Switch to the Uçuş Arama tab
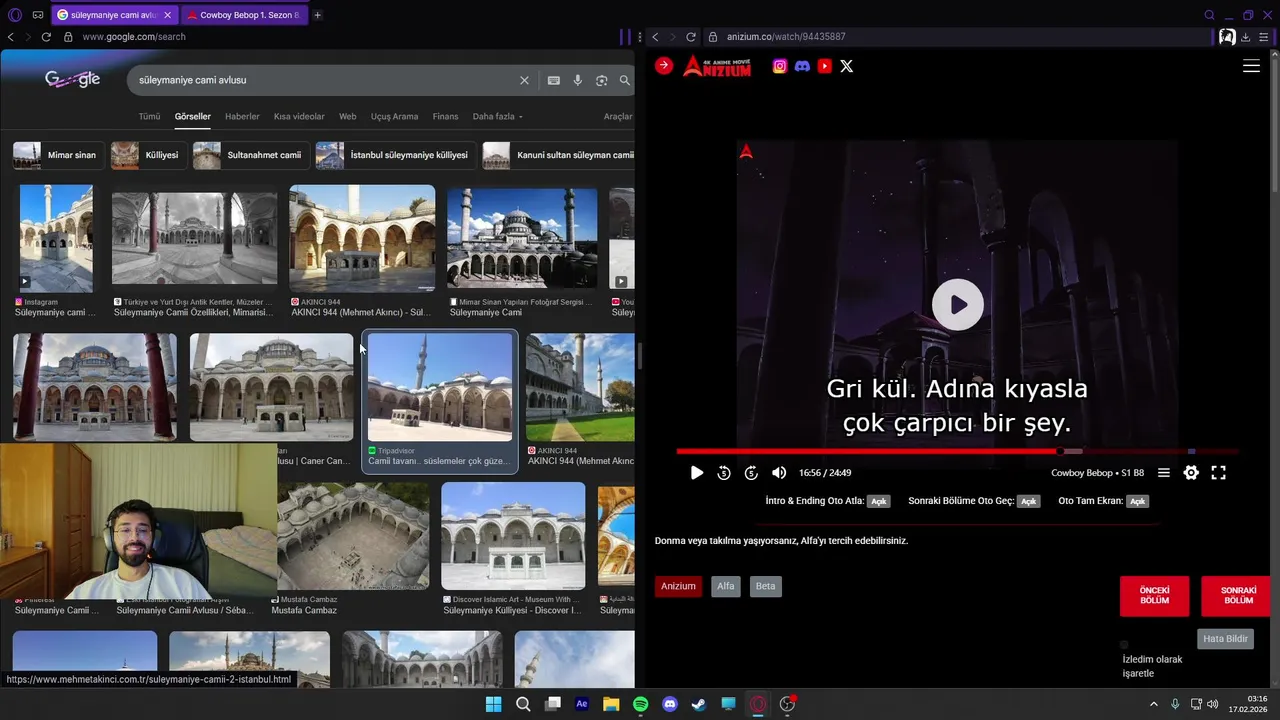1280x720 pixels. (394, 116)
